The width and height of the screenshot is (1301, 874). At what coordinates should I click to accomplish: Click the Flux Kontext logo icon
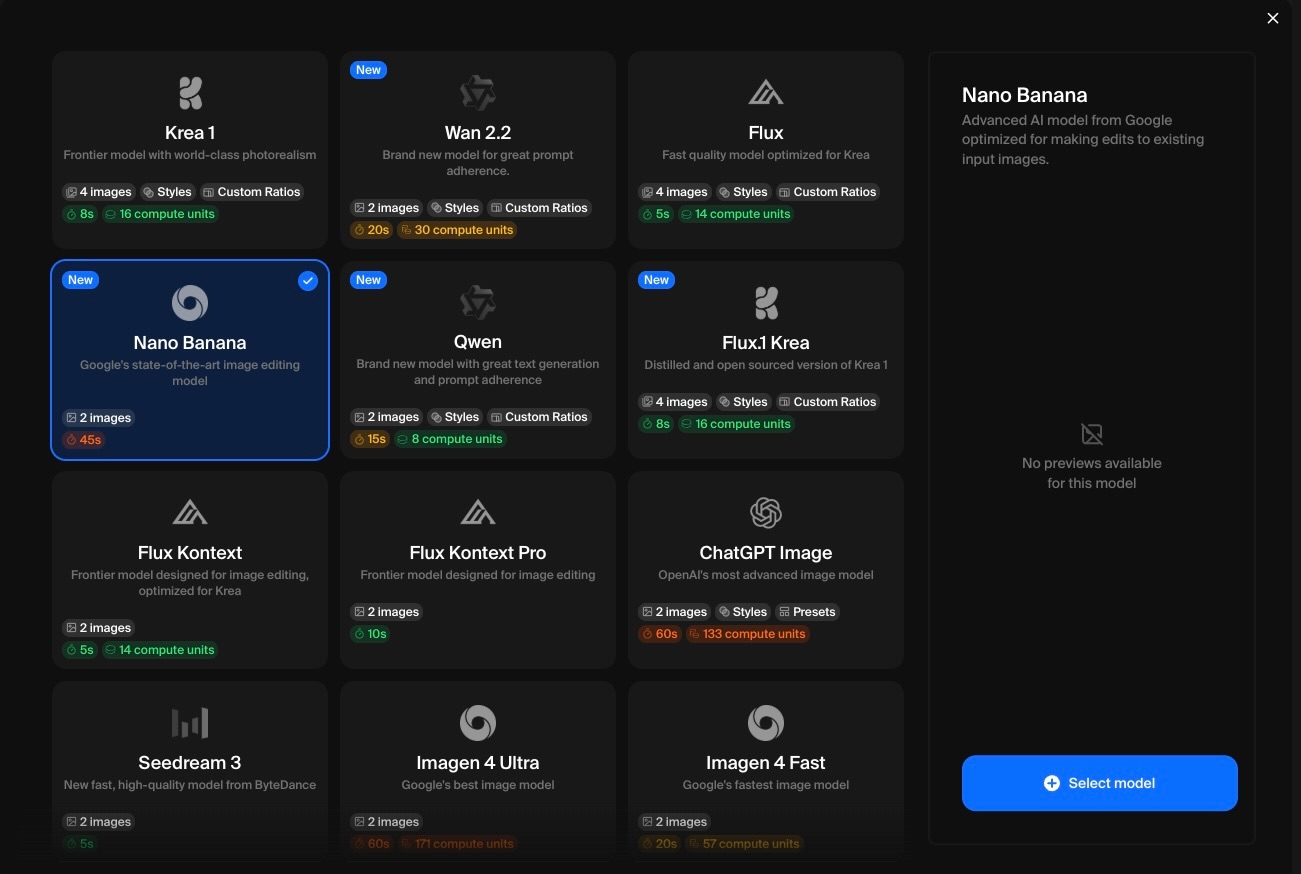(190, 513)
